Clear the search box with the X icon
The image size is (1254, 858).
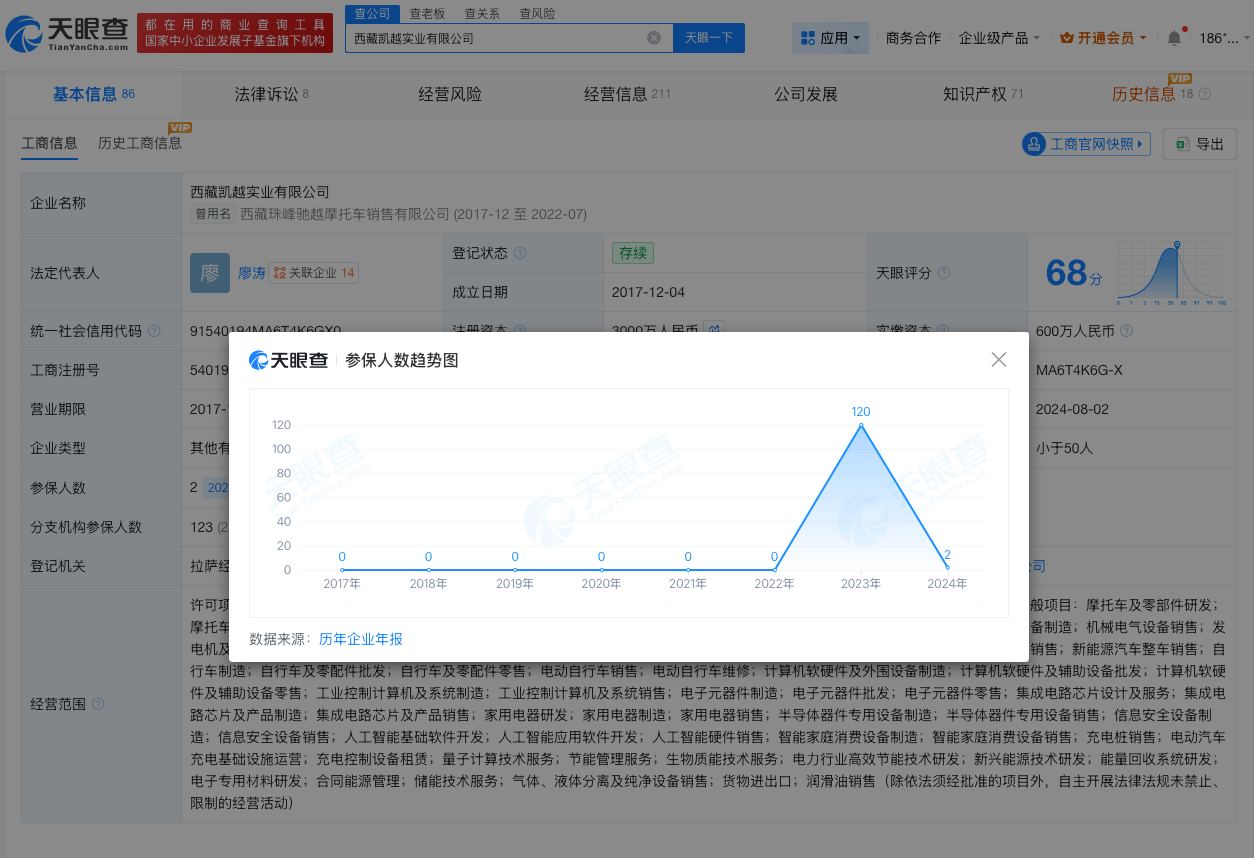click(655, 37)
